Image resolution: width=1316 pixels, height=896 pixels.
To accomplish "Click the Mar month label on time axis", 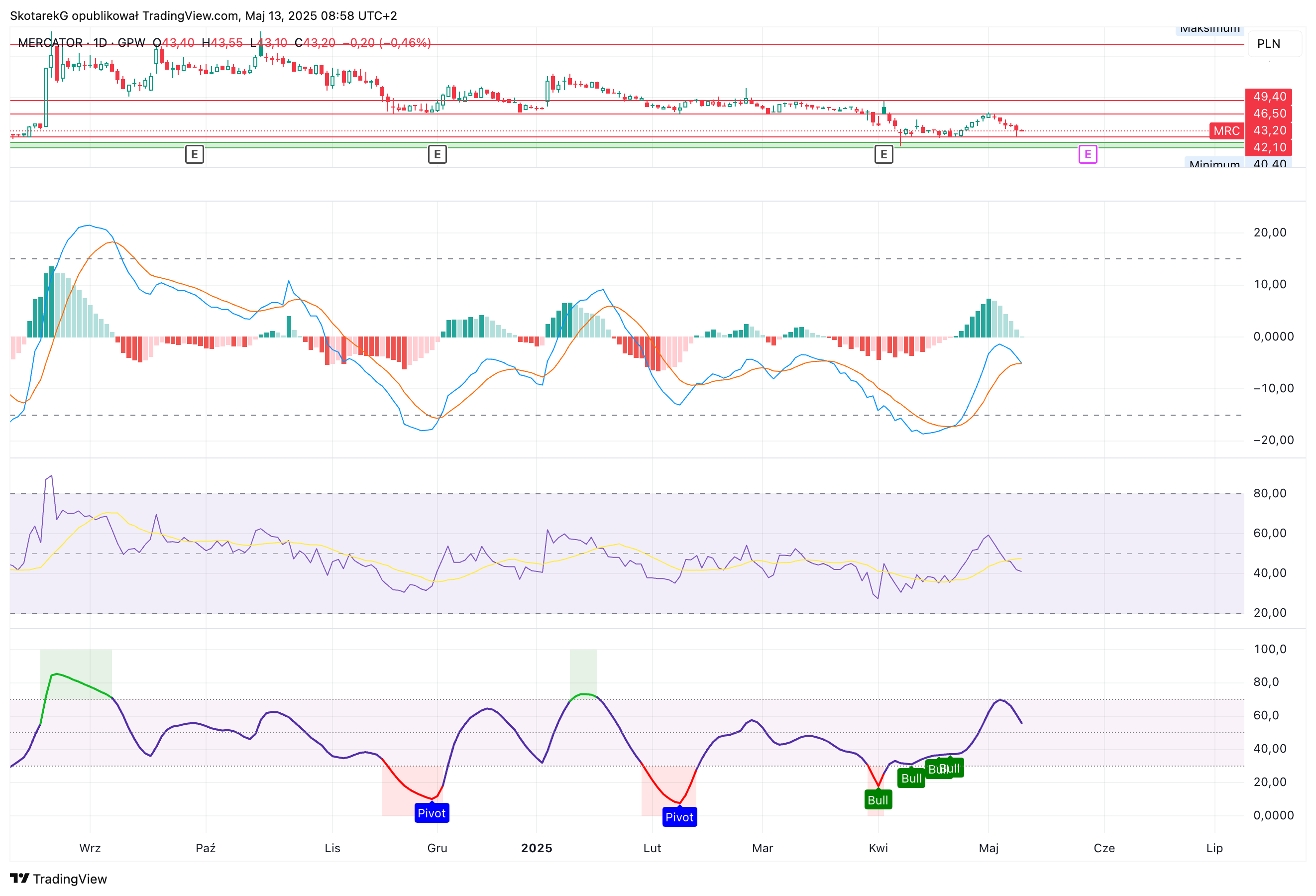I will tap(762, 848).
